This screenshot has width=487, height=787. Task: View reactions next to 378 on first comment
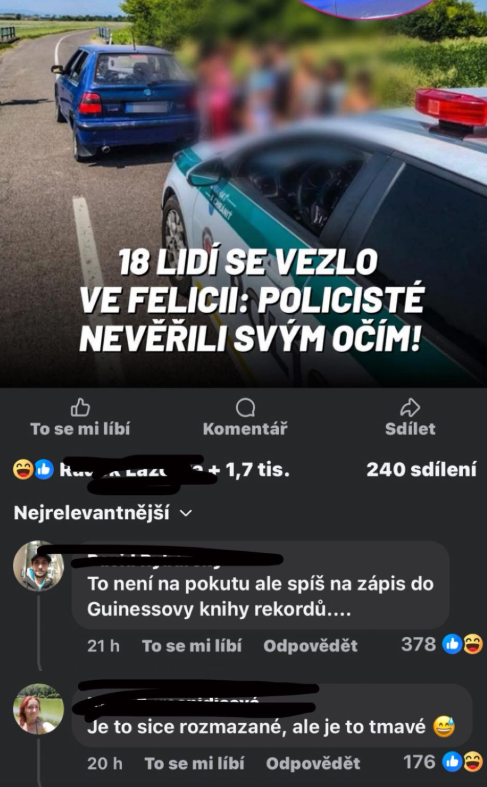point(462,644)
